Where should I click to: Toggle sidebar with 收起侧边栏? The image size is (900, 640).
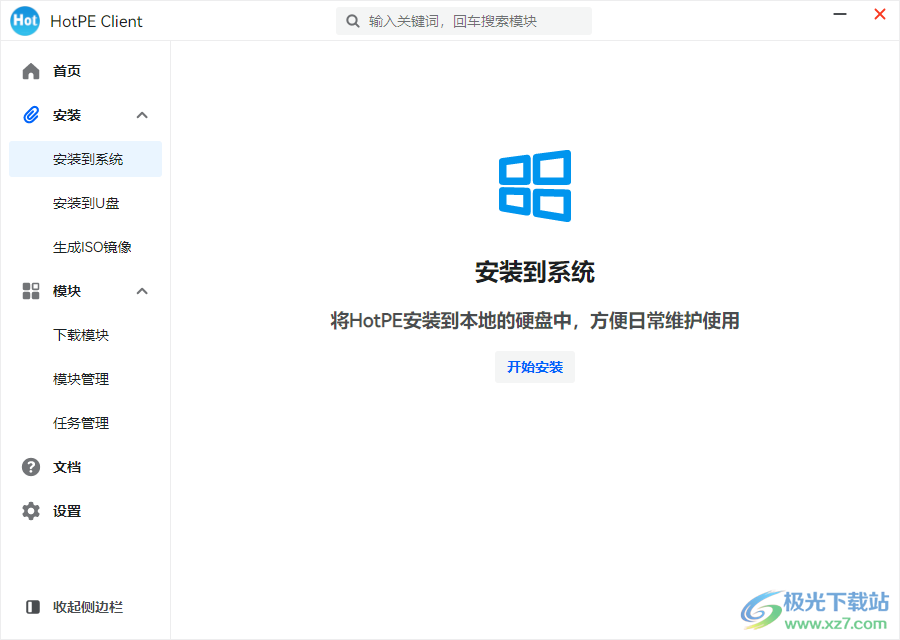[x=88, y=607]
